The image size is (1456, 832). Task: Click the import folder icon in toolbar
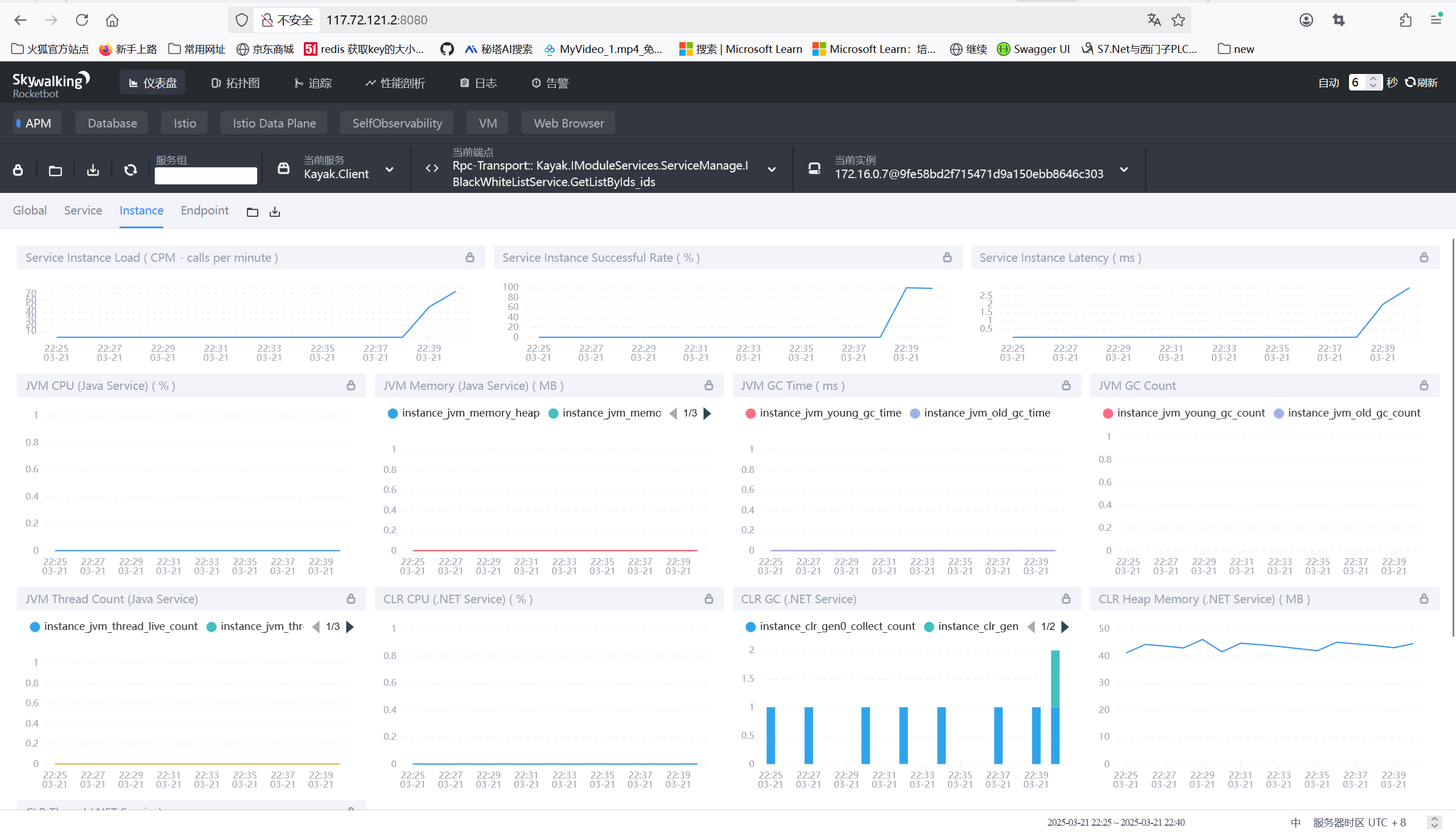tap(55, 170)
